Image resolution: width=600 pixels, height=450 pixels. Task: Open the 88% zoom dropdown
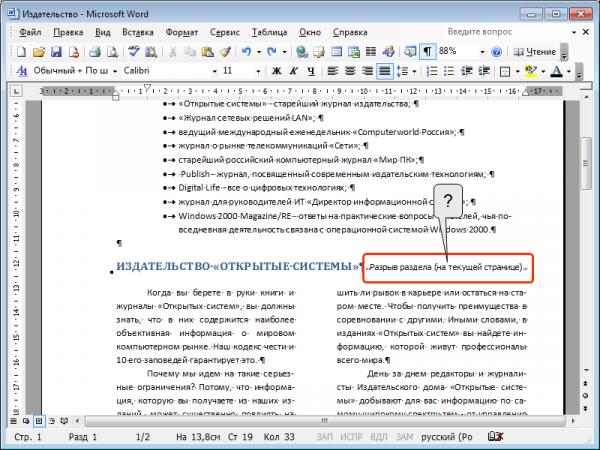click(482, 52)
